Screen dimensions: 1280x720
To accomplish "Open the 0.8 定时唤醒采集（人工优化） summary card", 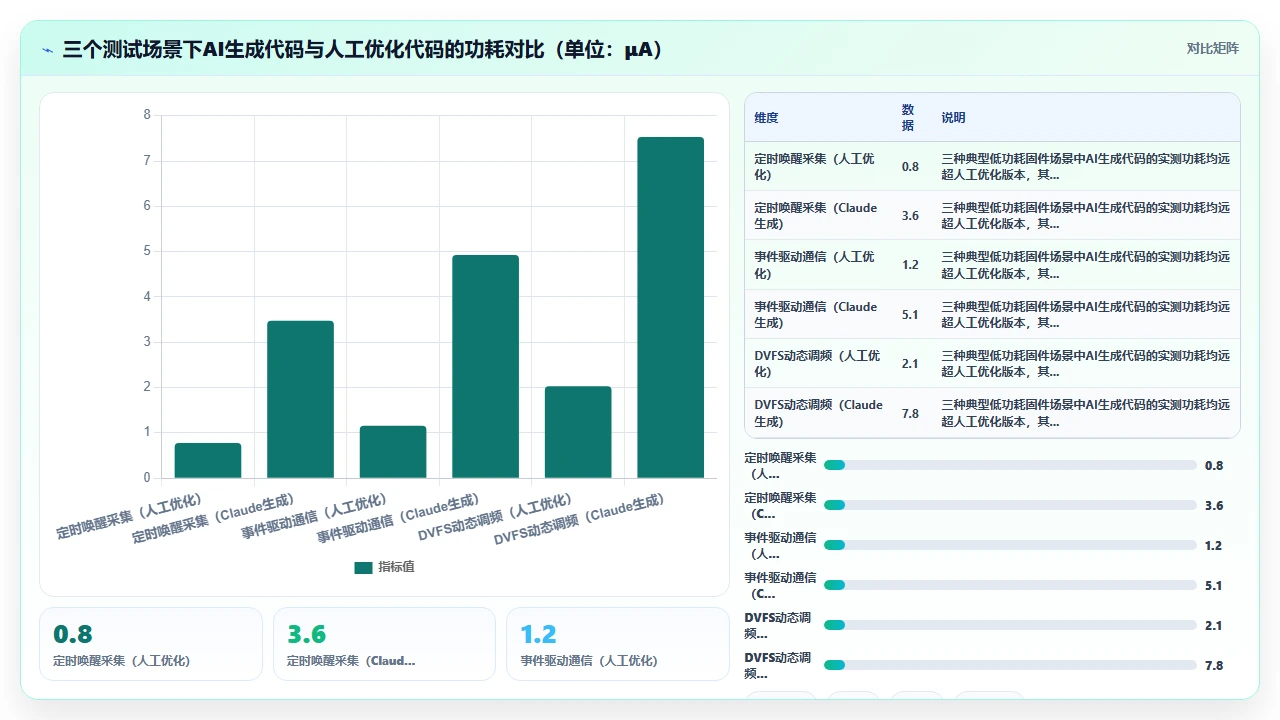I will click(x=151, y=644).
